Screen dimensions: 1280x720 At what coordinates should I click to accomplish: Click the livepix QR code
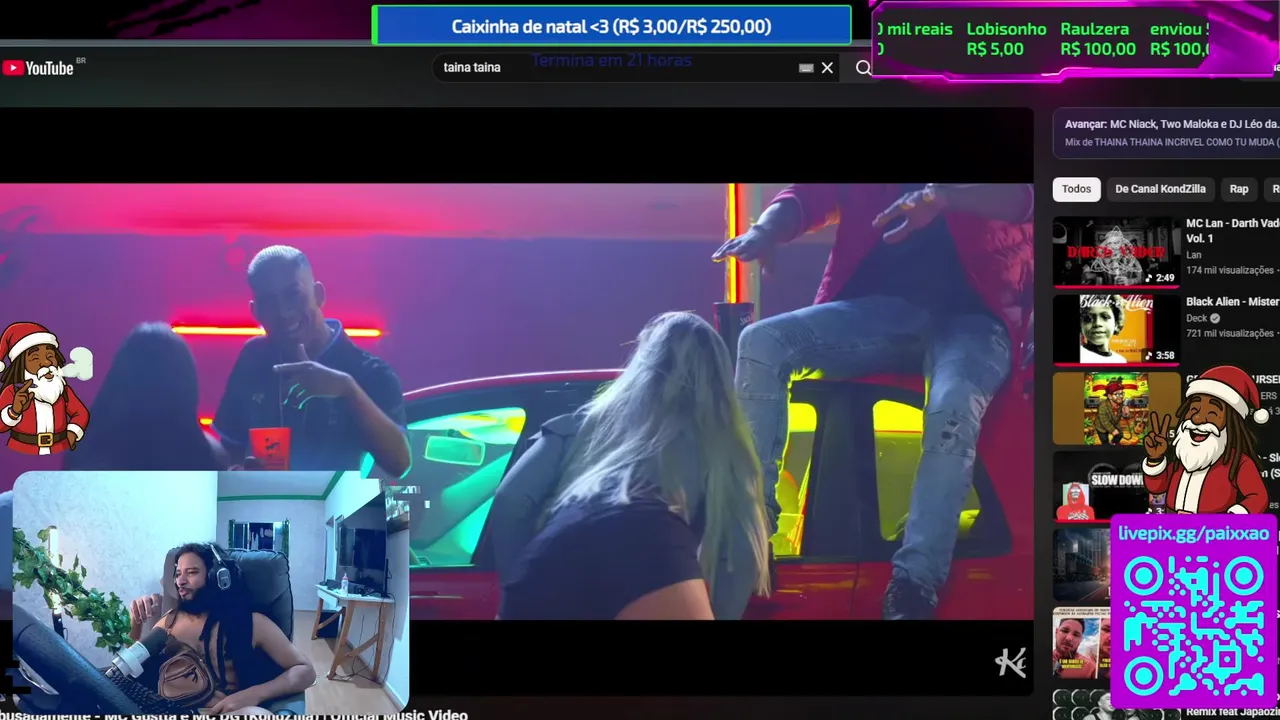point(1194,628)
